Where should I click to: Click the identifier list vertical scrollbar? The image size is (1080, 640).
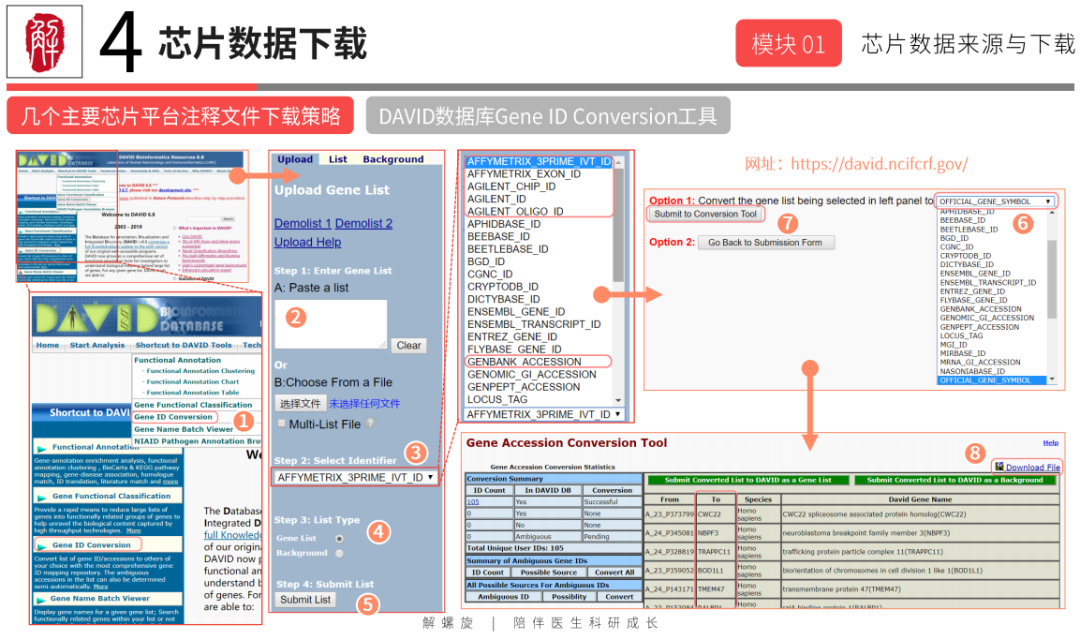click(618, 280)
